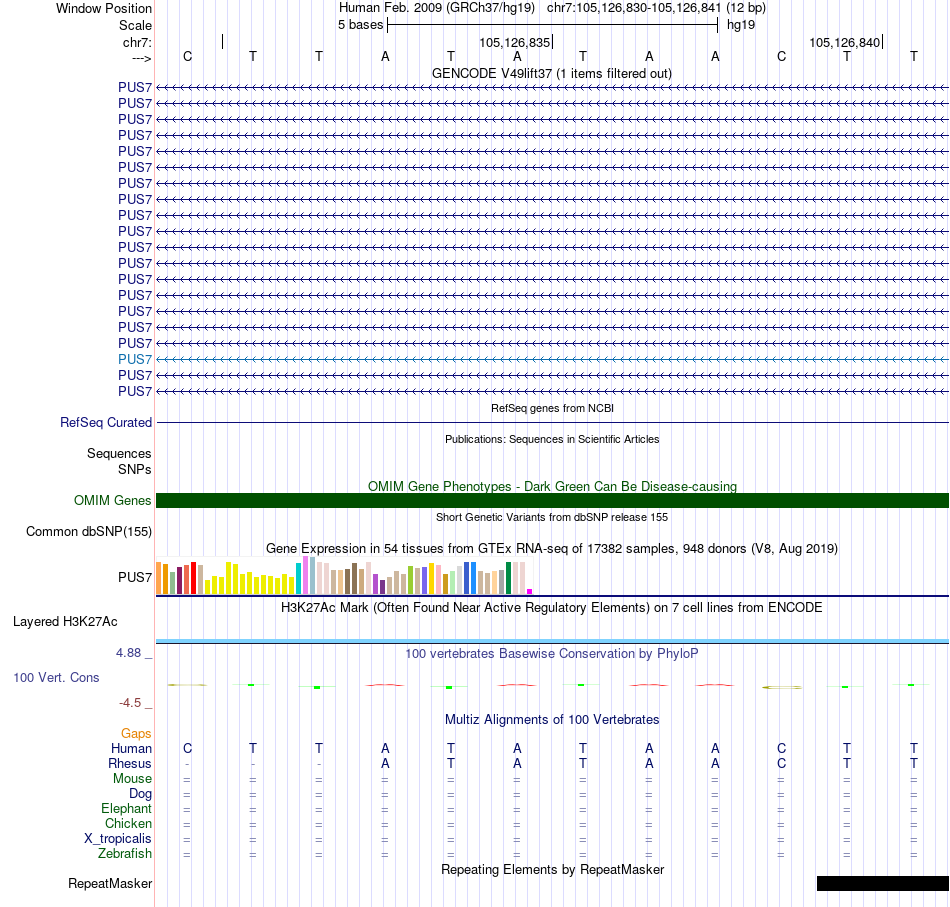
Task: Open RefSeq genes from NCBI title
Action: coord(552,408)
